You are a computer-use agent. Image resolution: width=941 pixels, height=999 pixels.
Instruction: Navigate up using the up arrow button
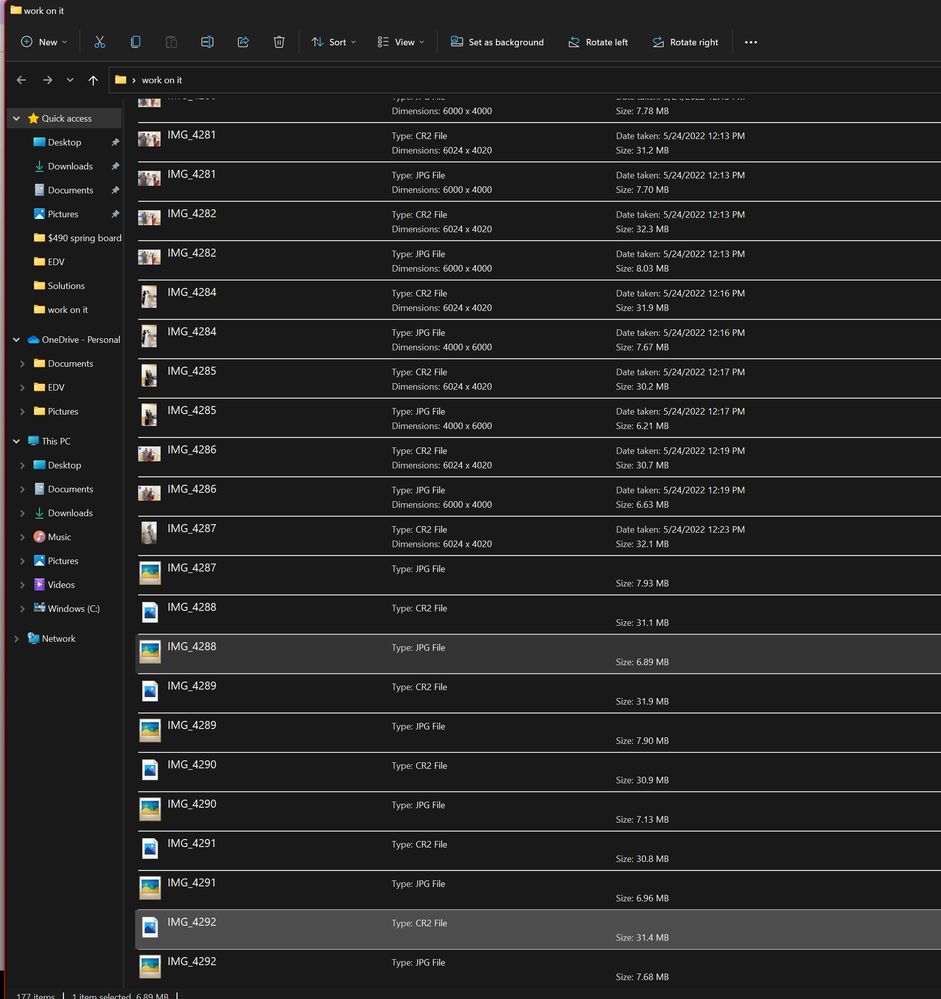click(x=93, y=80)
